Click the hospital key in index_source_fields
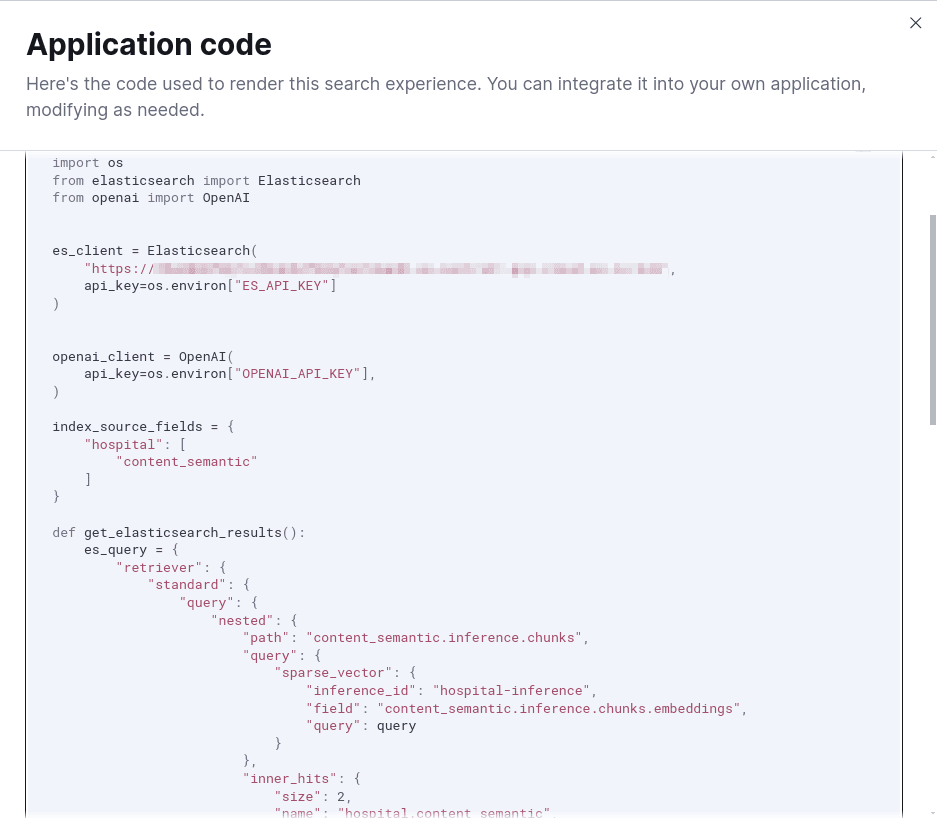 point(123,443)
